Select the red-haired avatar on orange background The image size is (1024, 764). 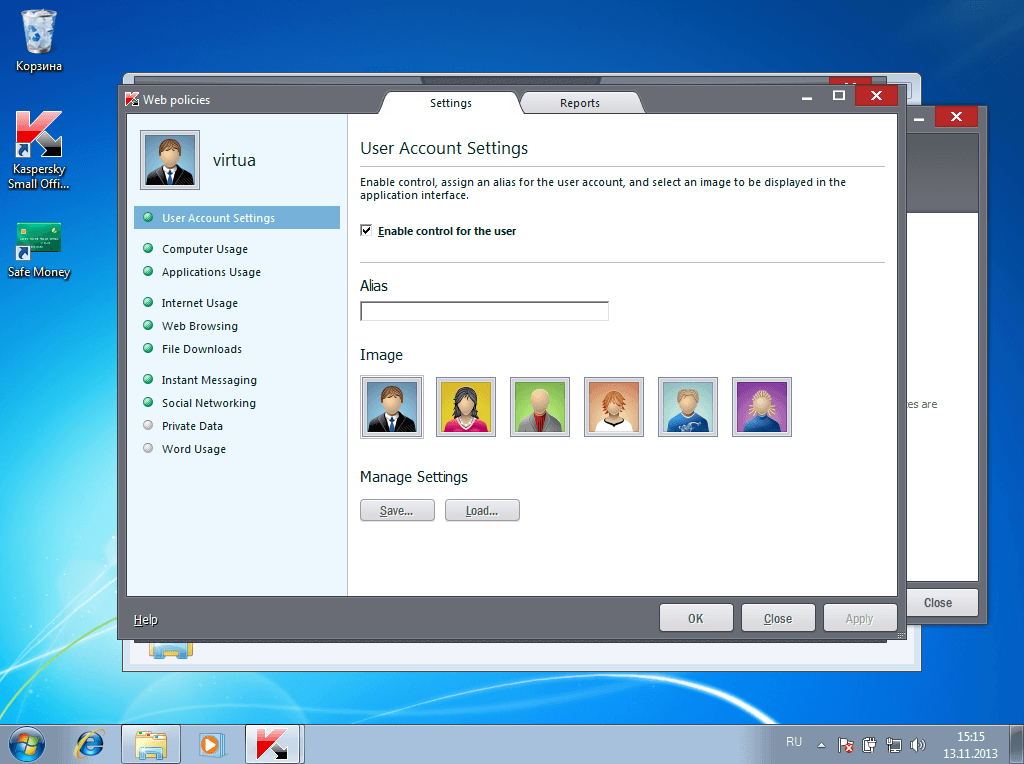[x=614, y=407]
